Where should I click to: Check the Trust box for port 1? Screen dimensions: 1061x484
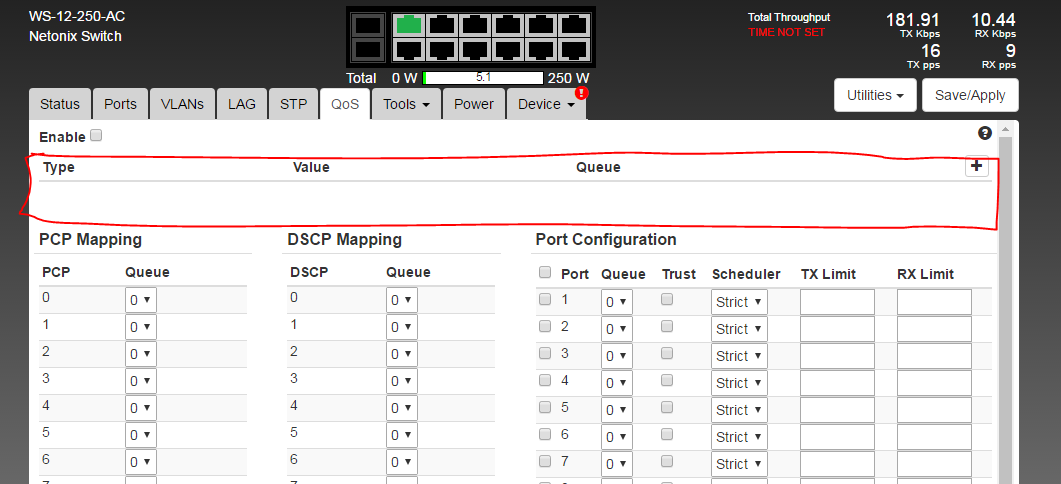click(x=667, y=299)
